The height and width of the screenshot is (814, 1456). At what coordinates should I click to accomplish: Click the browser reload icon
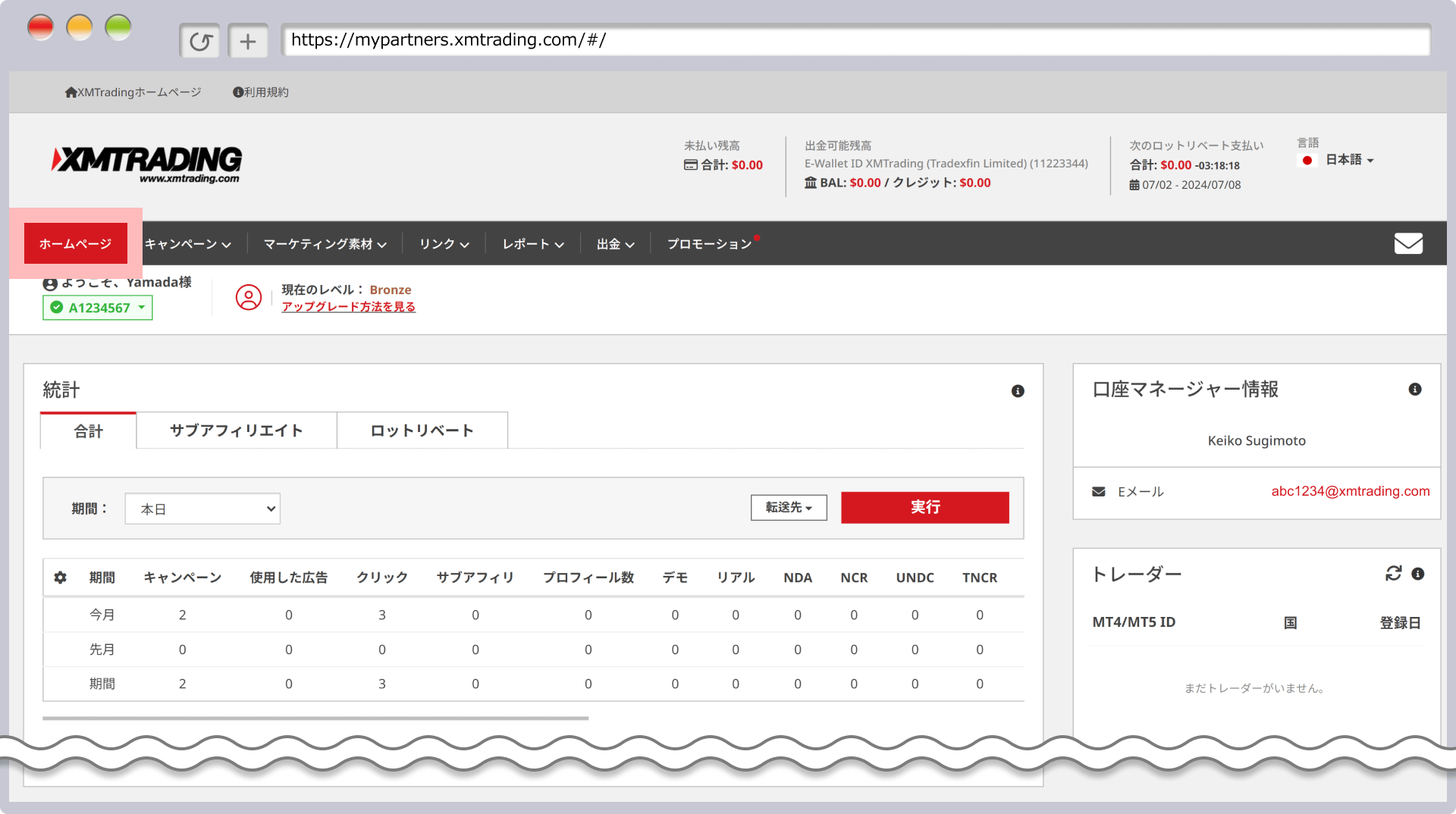[x=200, y=41]
